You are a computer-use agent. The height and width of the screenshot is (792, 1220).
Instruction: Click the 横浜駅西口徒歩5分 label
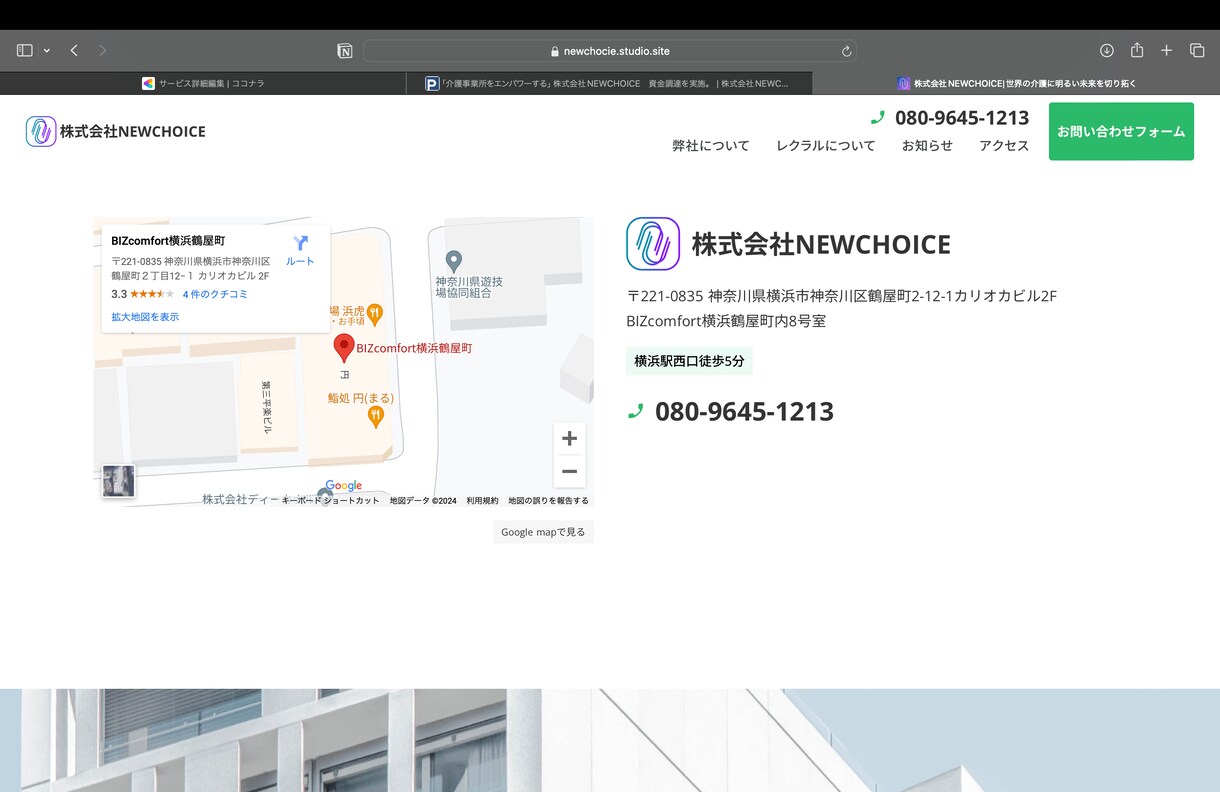click(x=689, y=361)
